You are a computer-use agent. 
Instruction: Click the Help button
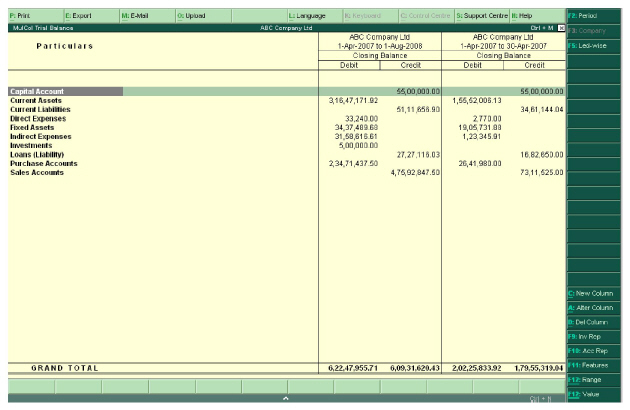pos(537,16)
